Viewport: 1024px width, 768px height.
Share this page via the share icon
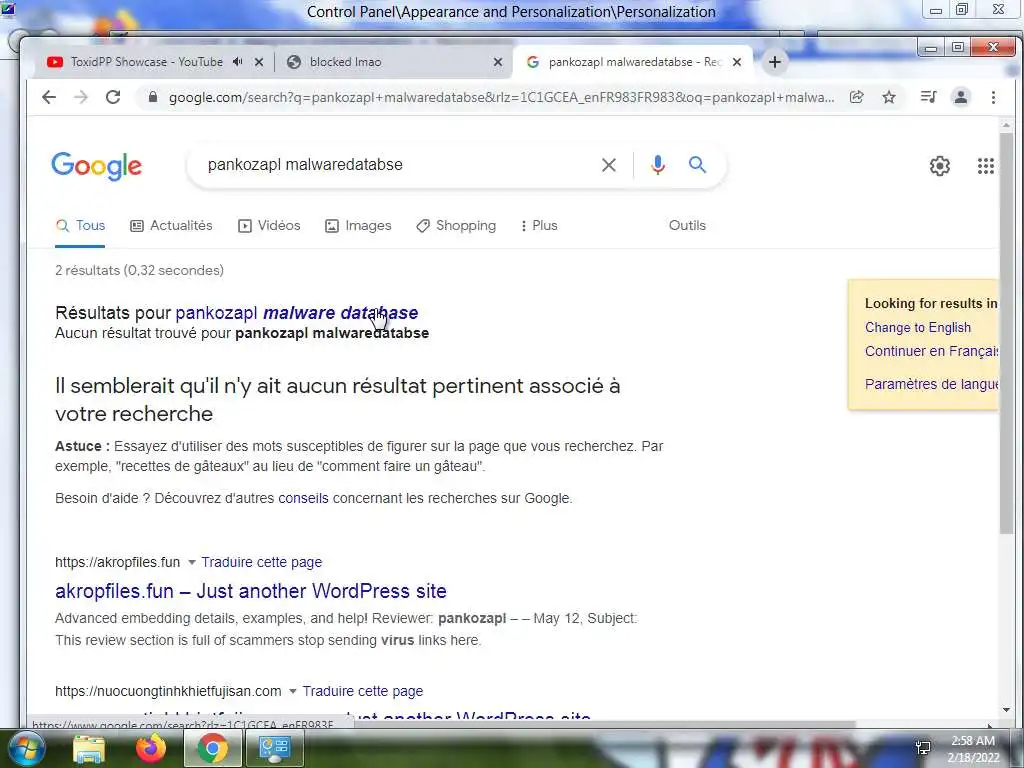[856, 97]
